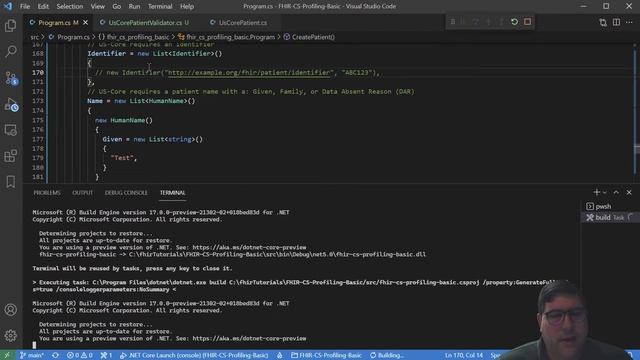
Task: Stop the debug session
Action: pos(527,22)
